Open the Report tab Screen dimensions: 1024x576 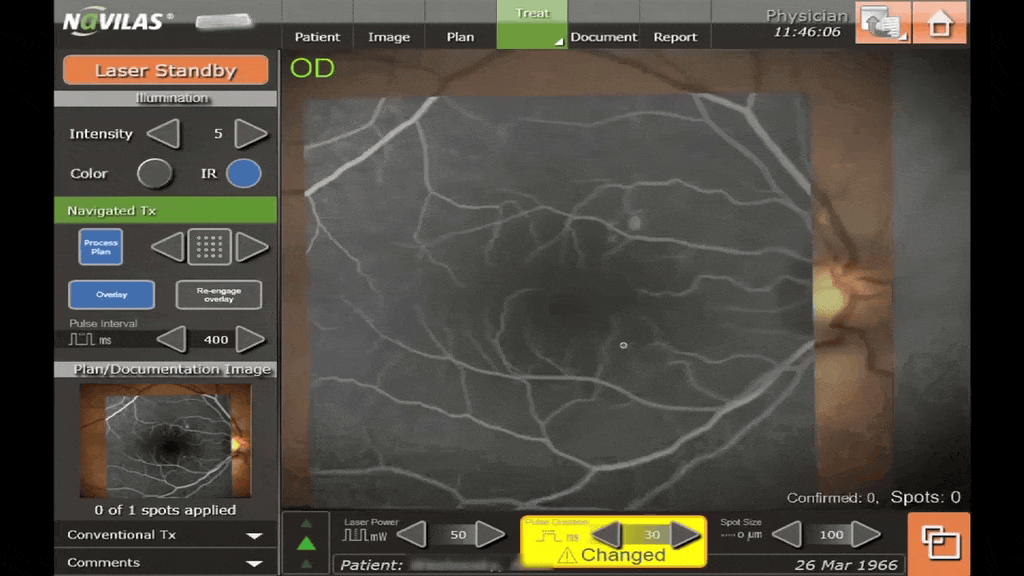(675, 37)
